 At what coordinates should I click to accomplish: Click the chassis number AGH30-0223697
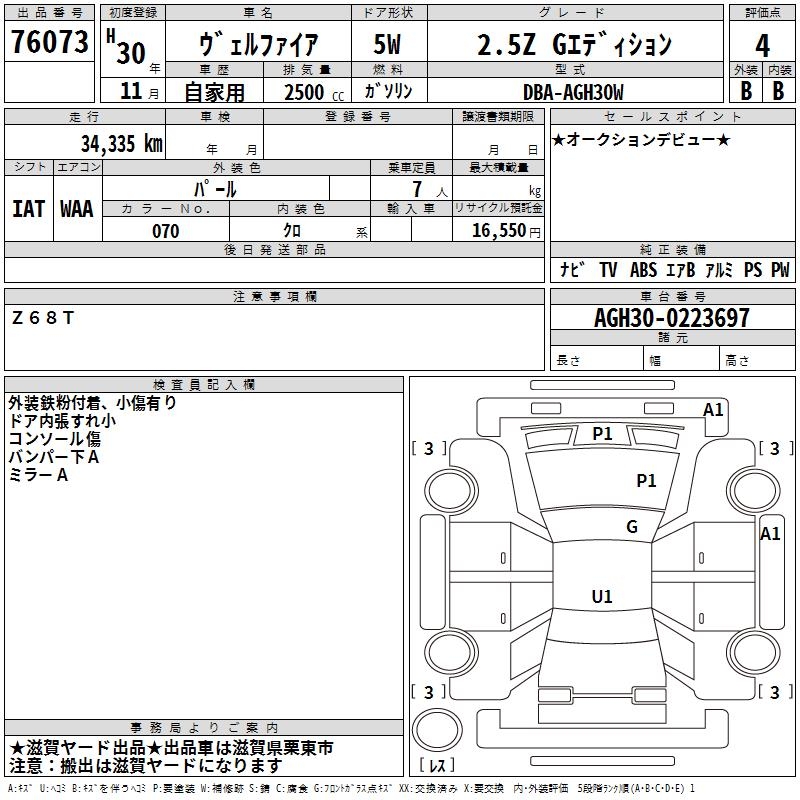click(672, 318)
